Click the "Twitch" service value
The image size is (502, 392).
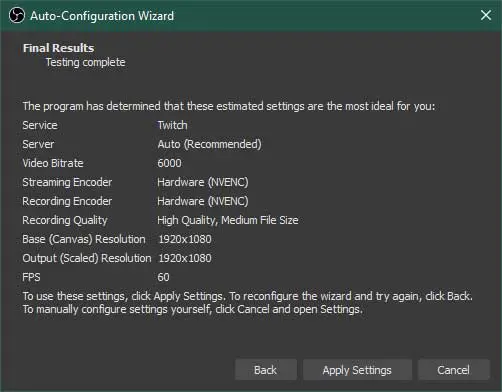coord(172,125)
